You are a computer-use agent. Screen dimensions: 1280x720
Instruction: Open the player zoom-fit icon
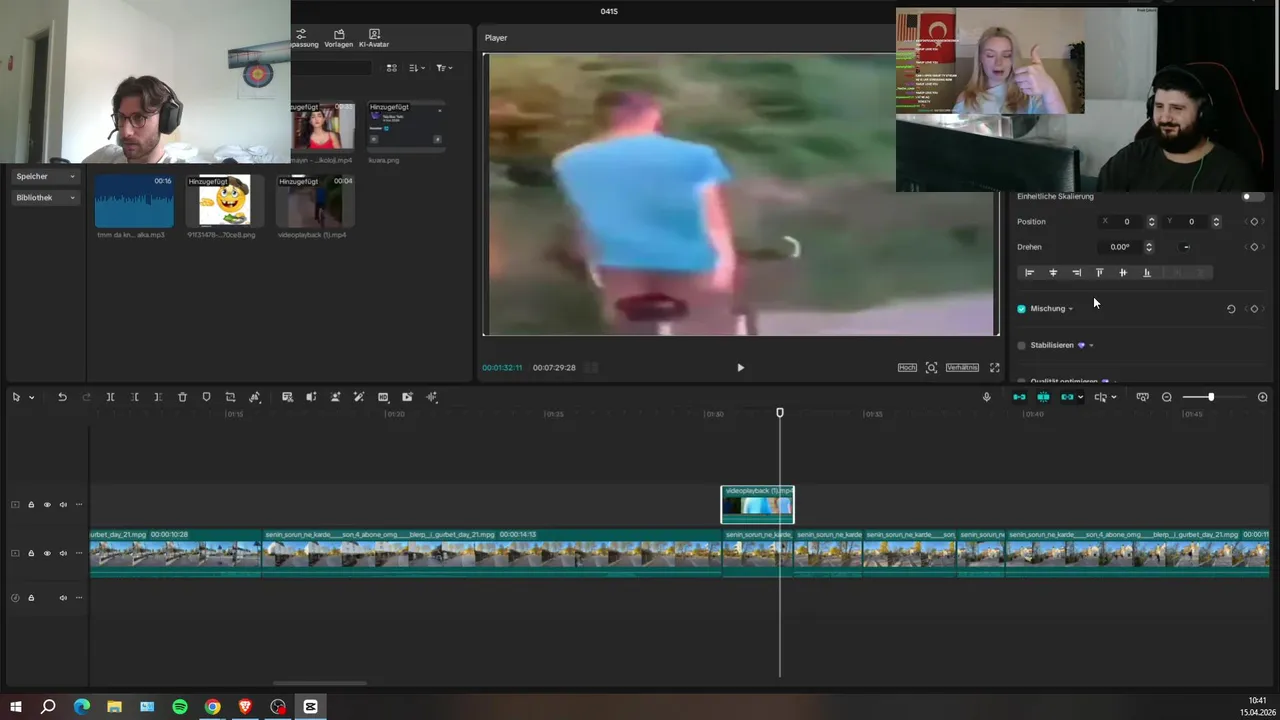click(x=931, y=368)
